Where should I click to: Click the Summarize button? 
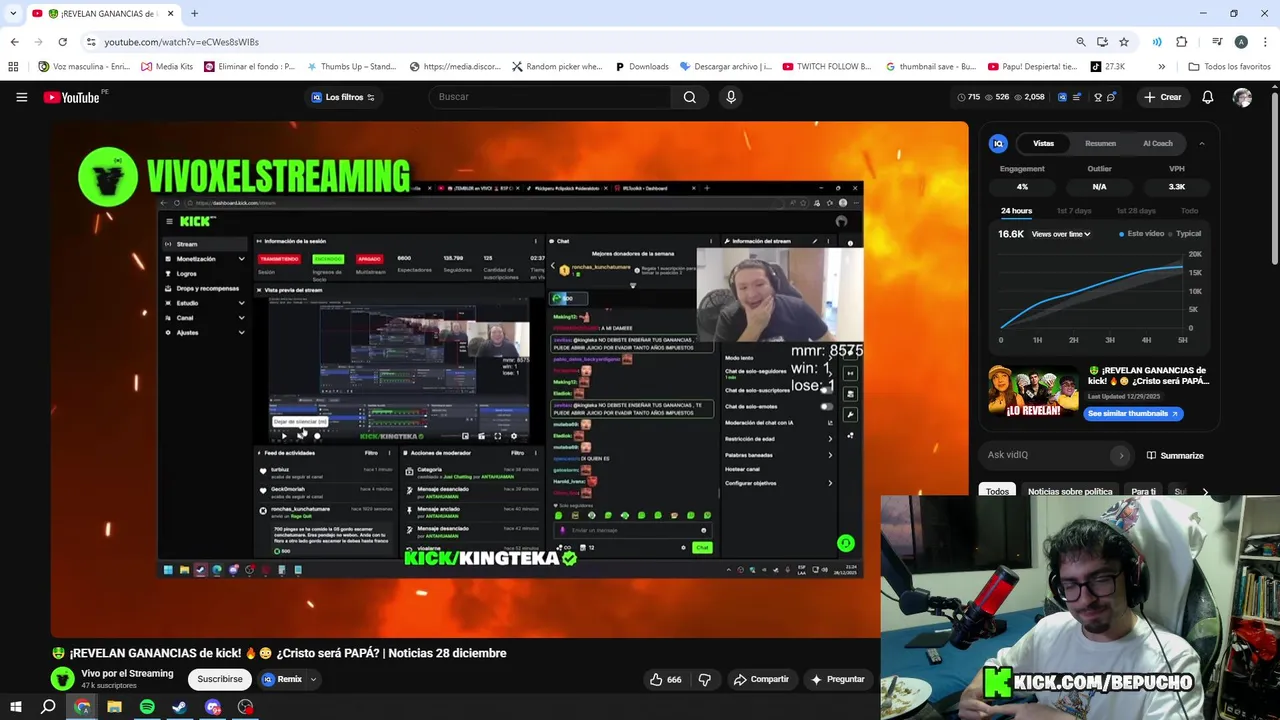(1174, 455)
